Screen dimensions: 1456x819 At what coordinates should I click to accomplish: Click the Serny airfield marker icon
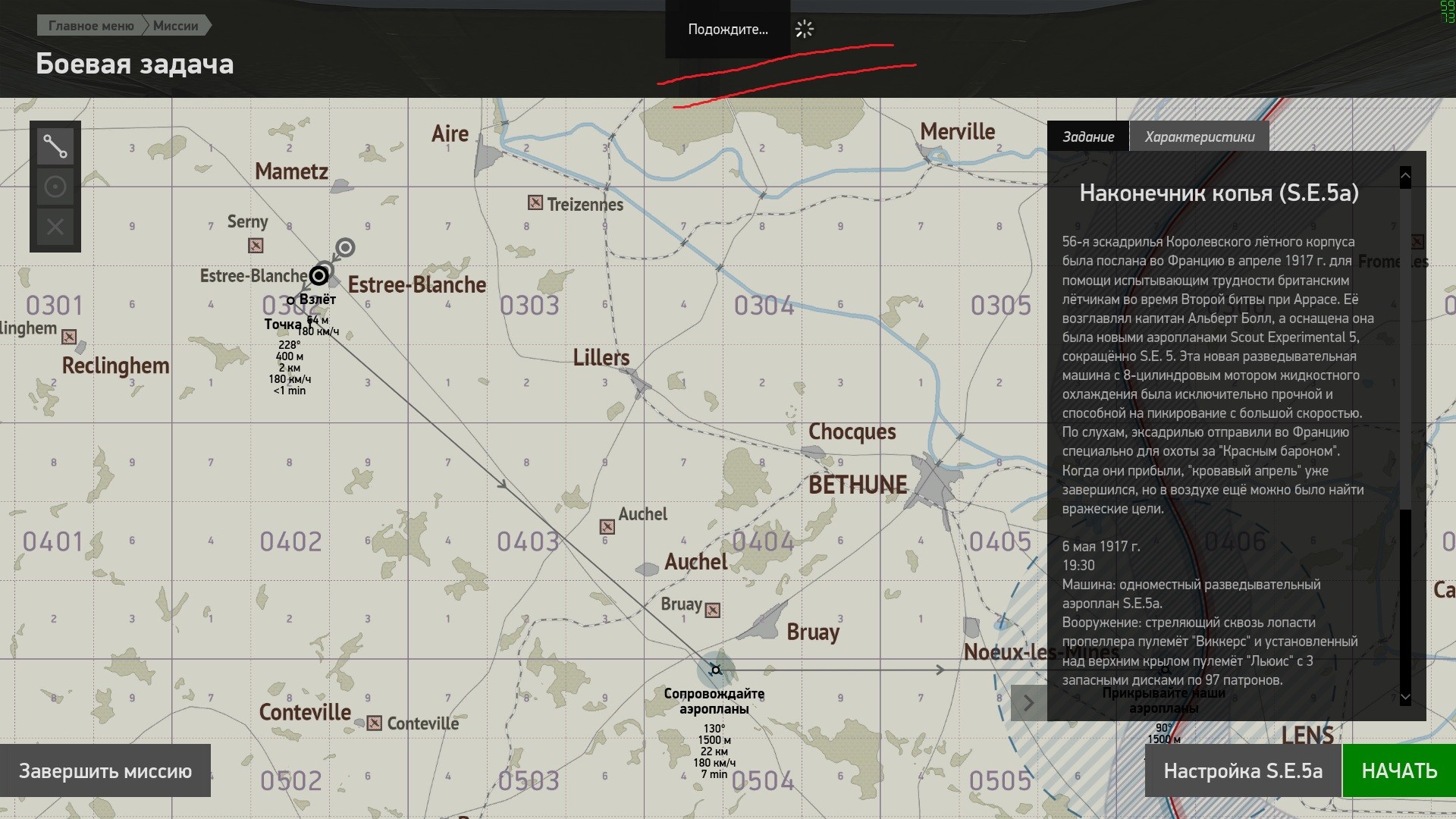coord(256,246)
